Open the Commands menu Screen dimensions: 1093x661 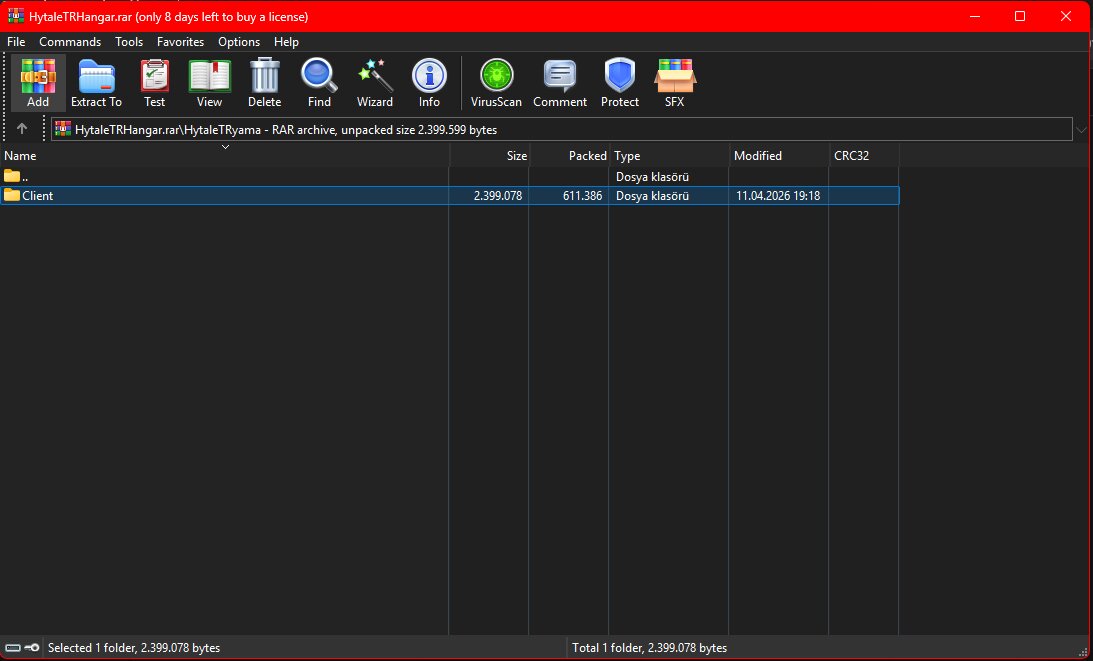70,42
